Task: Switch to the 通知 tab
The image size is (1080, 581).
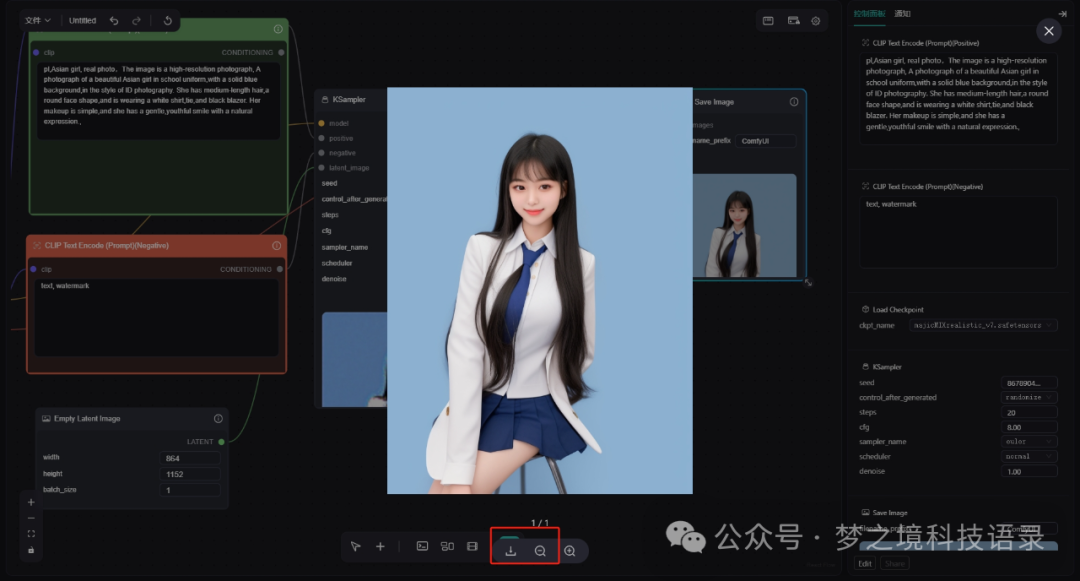Action: [903, 13]
